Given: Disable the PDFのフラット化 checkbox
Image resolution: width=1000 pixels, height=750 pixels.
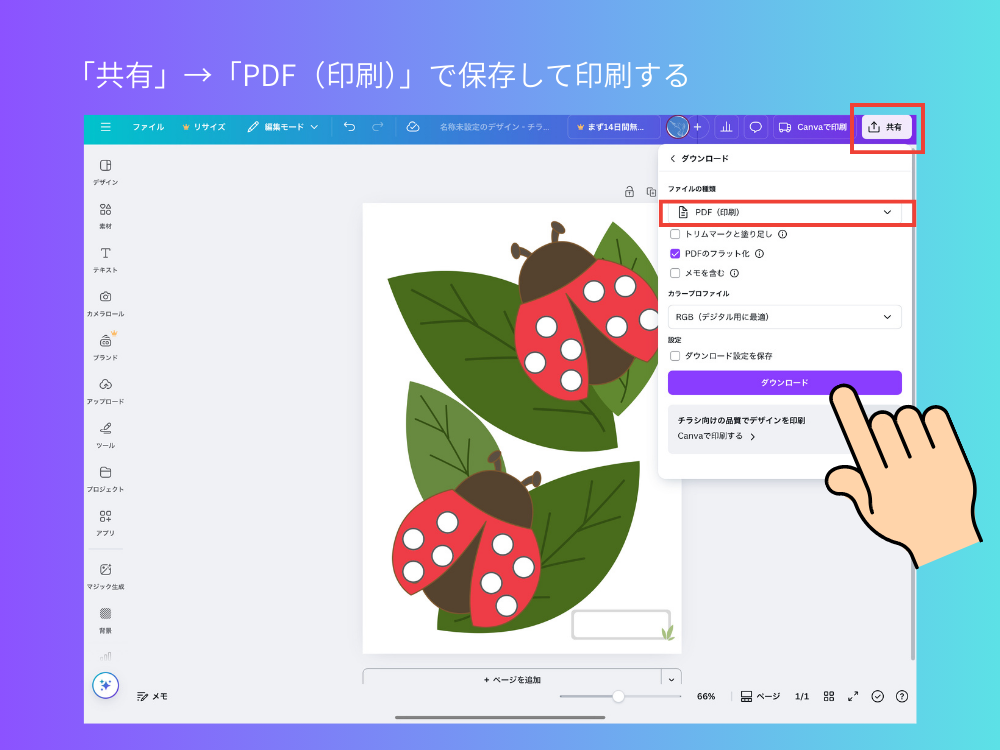Looking at the screenshot, I should point(675,253).
